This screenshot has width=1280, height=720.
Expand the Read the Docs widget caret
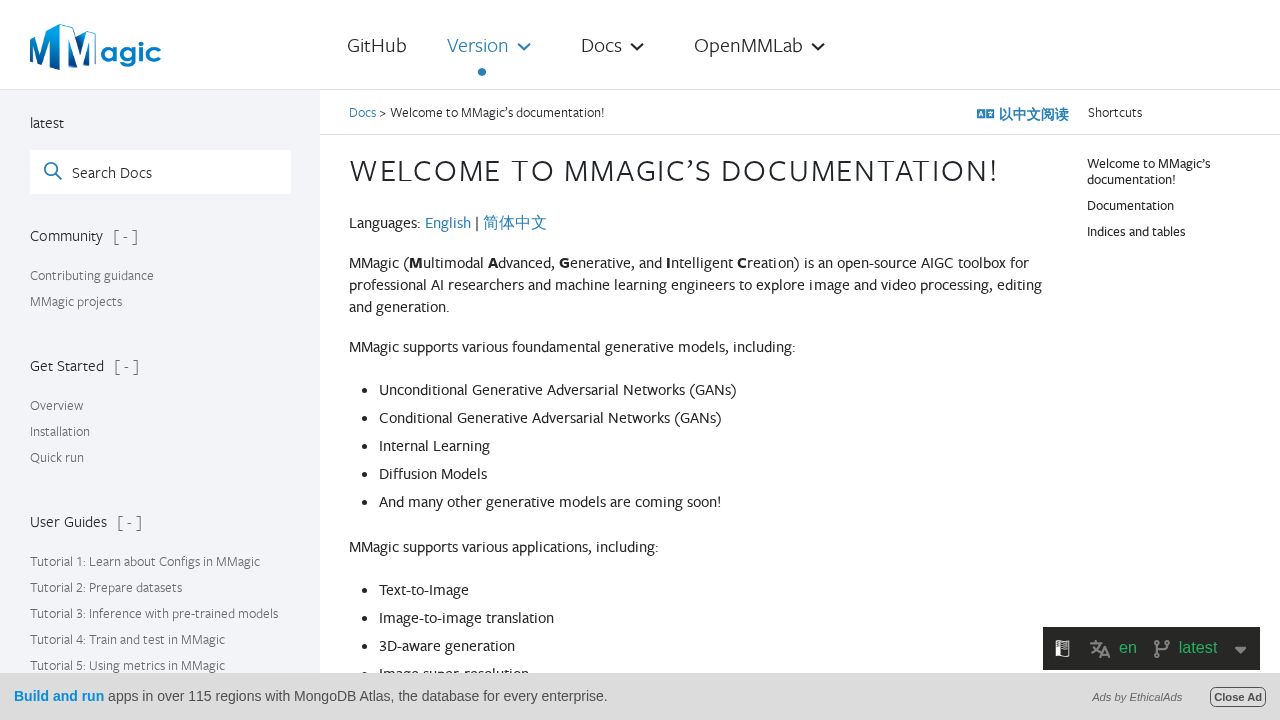[1240, 649]
